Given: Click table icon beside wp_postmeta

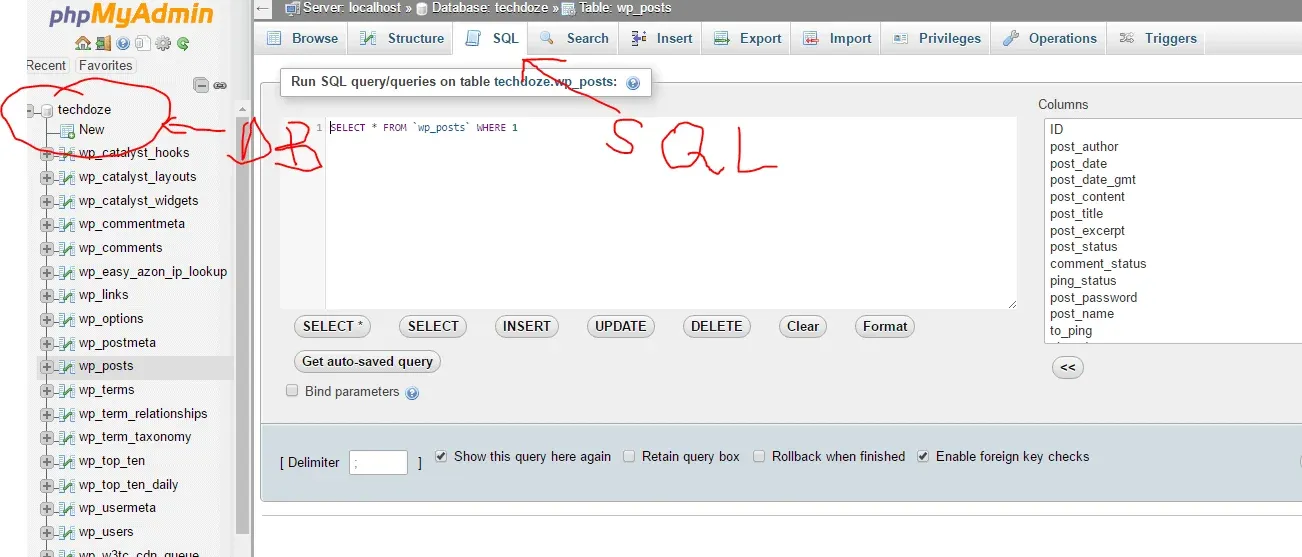Looking at the screenshot, I should coord(67,343).
